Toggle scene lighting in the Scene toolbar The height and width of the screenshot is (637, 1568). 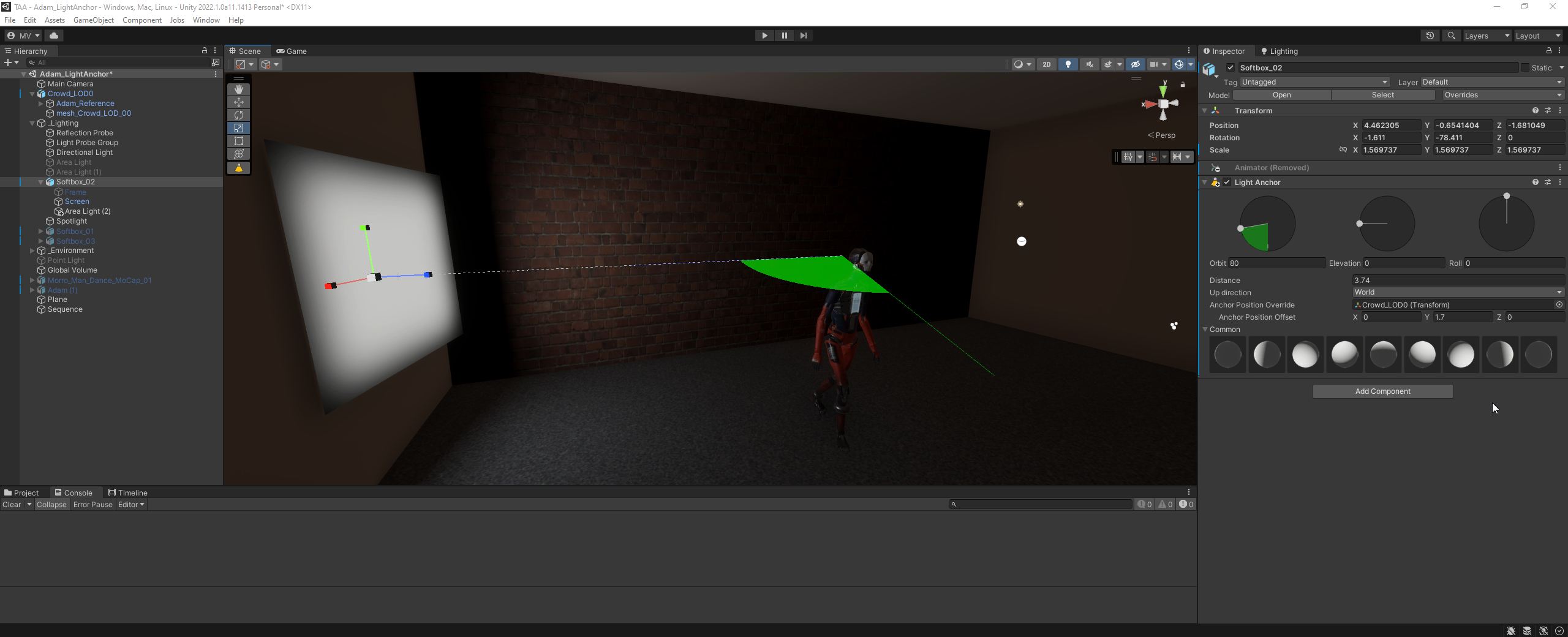(1068, 64)
